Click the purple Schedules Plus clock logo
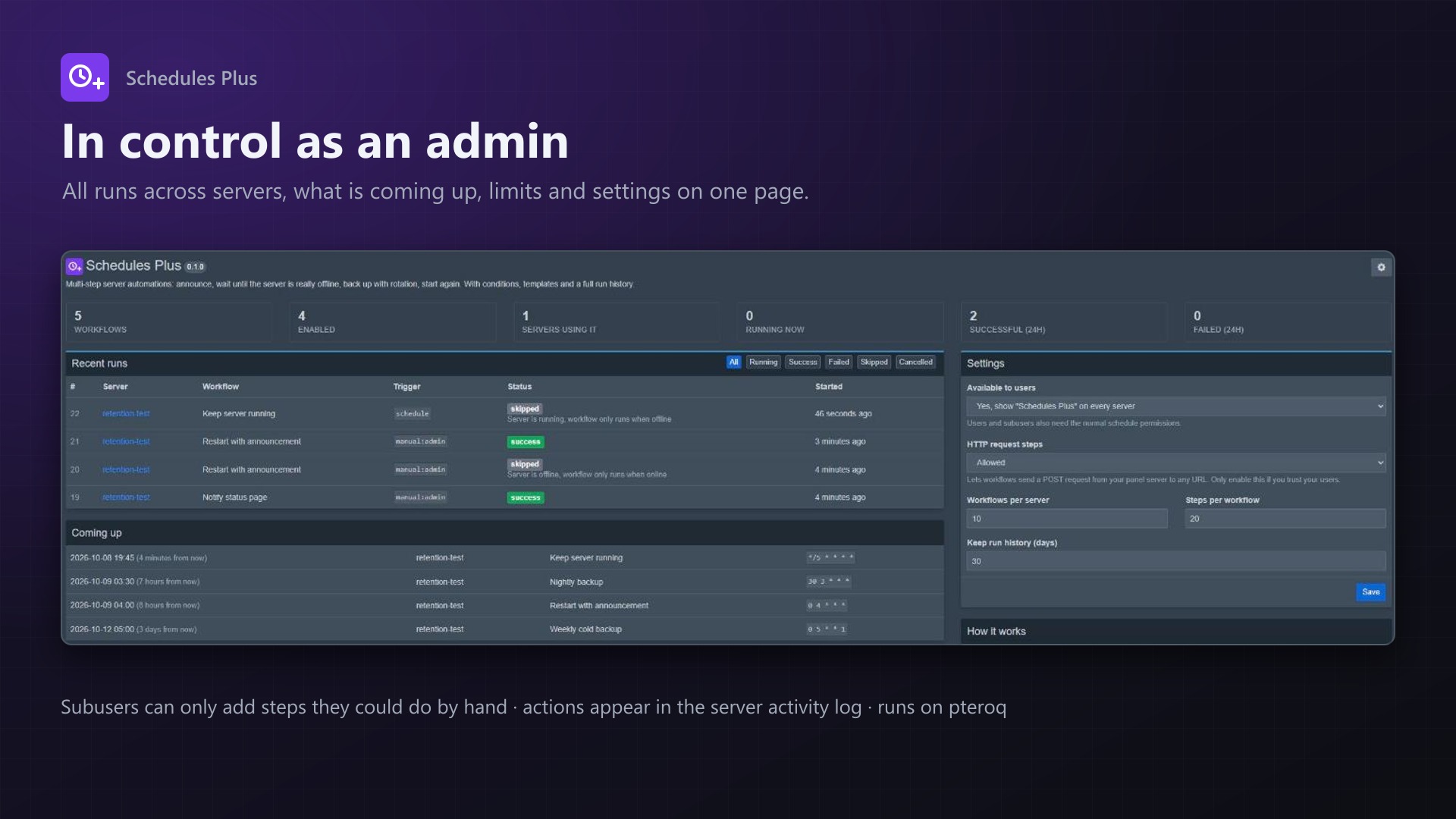1456x819 pixels. pos(85,77)
